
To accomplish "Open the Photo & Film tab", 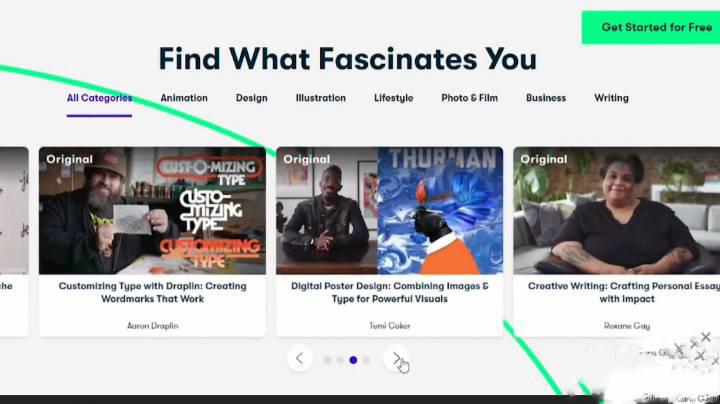I will coord(469,98).
